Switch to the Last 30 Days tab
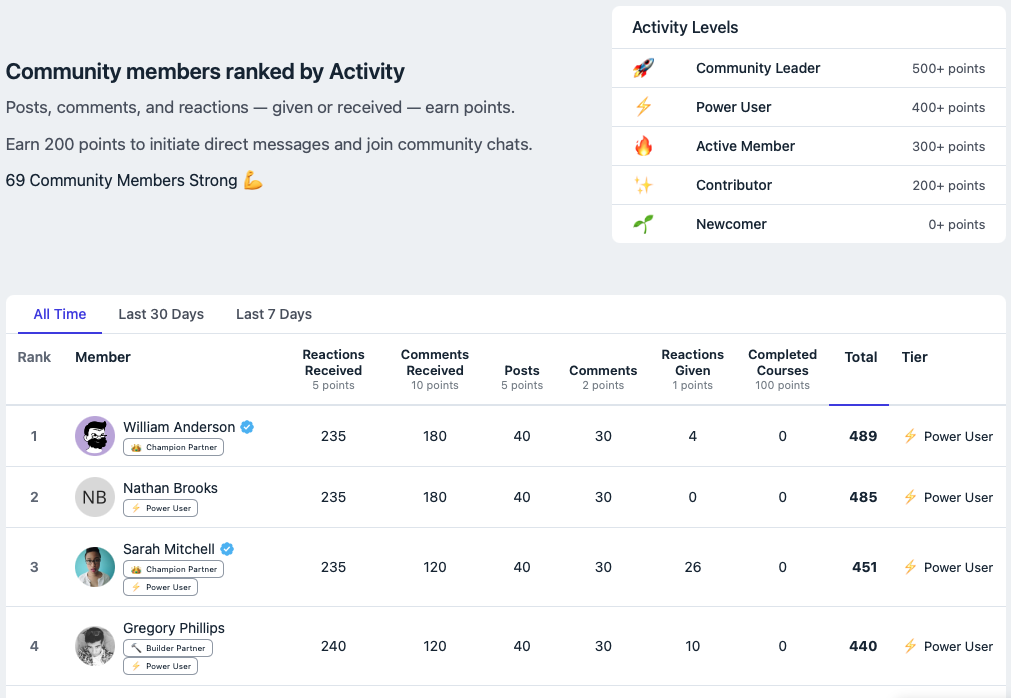Viewport: 1011px width, 698px height. click(x=161, y=314)
